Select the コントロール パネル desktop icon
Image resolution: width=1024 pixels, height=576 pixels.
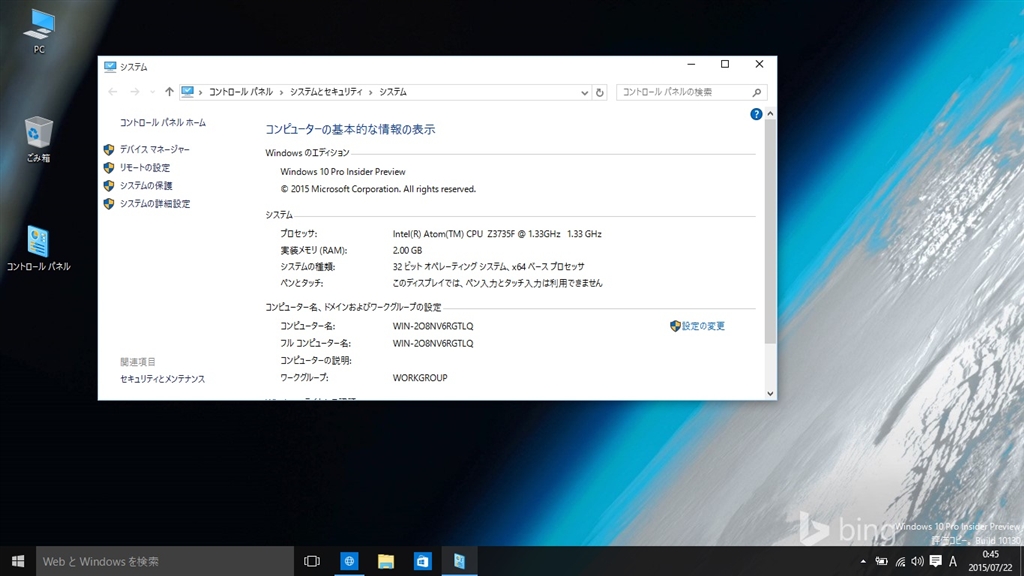[39, 248]
